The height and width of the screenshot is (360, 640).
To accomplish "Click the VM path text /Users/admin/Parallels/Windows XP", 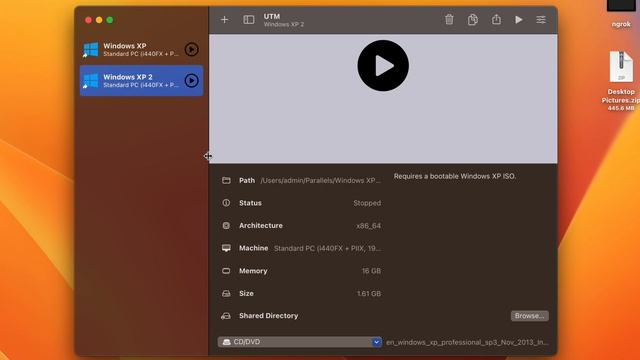I will point(320,180).
